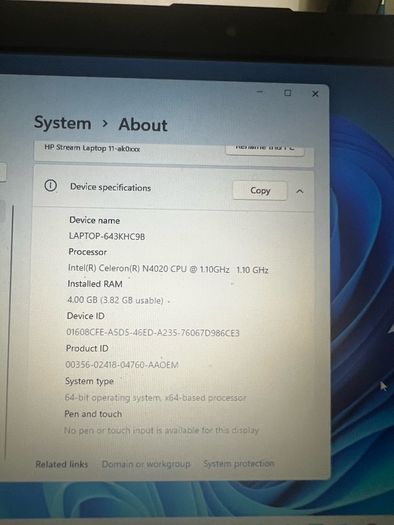This screenshot has width=394, height=525.
Task: Click the Product ID label
Action: click(87, 349)
